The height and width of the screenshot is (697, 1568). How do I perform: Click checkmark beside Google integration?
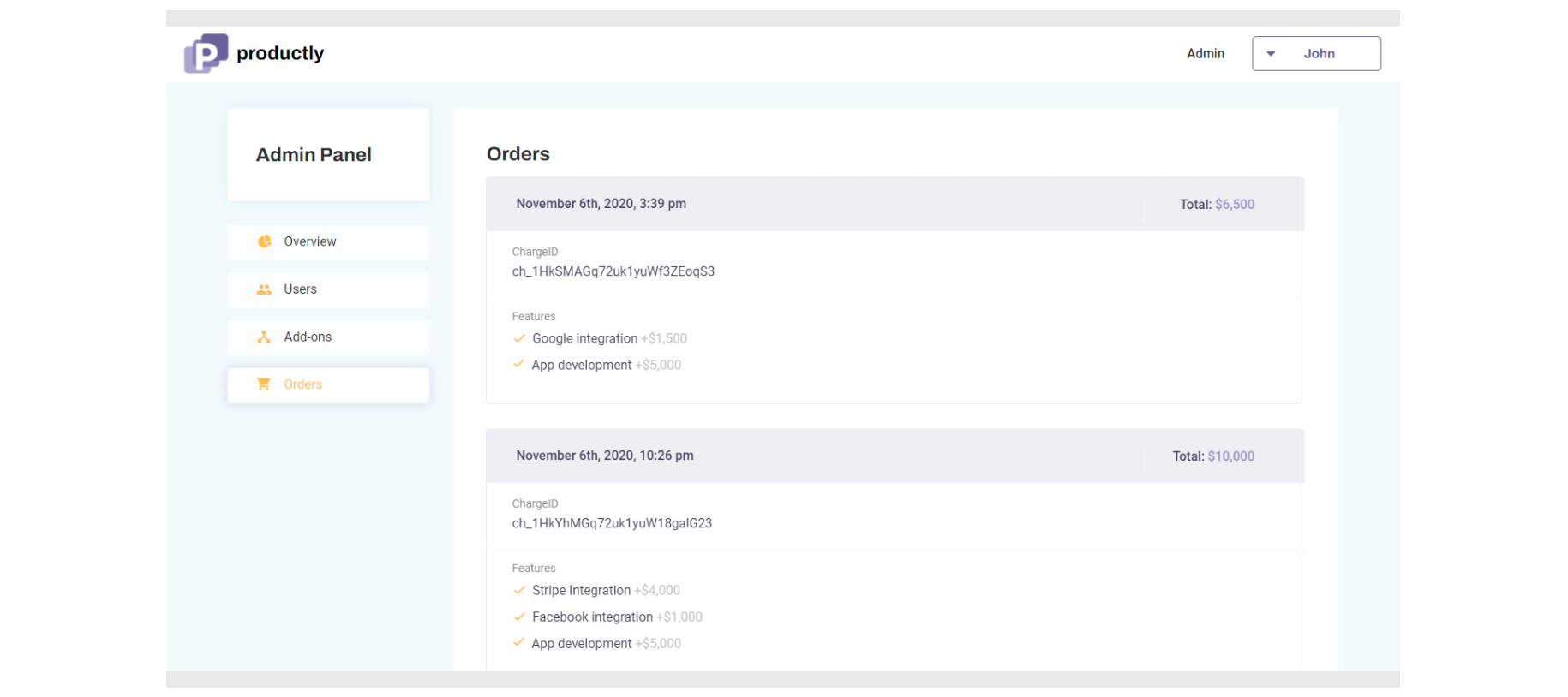(519, 338)
